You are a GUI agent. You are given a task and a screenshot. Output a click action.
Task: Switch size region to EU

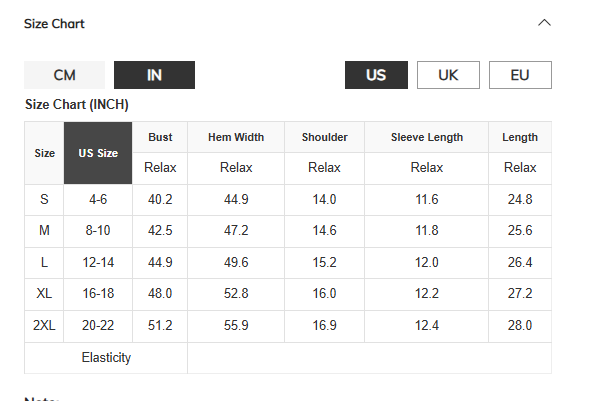(x=520, y=75)
